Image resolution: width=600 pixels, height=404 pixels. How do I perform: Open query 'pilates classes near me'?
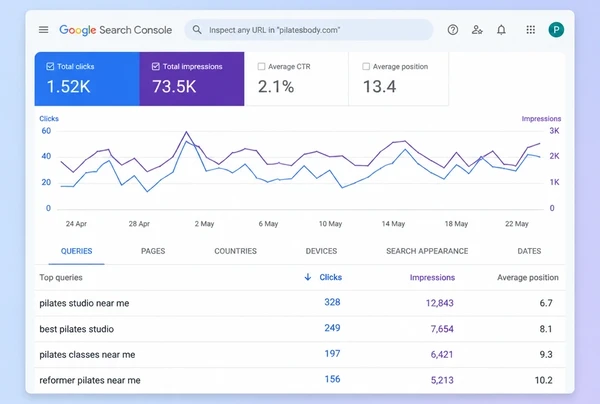(87, 355)
